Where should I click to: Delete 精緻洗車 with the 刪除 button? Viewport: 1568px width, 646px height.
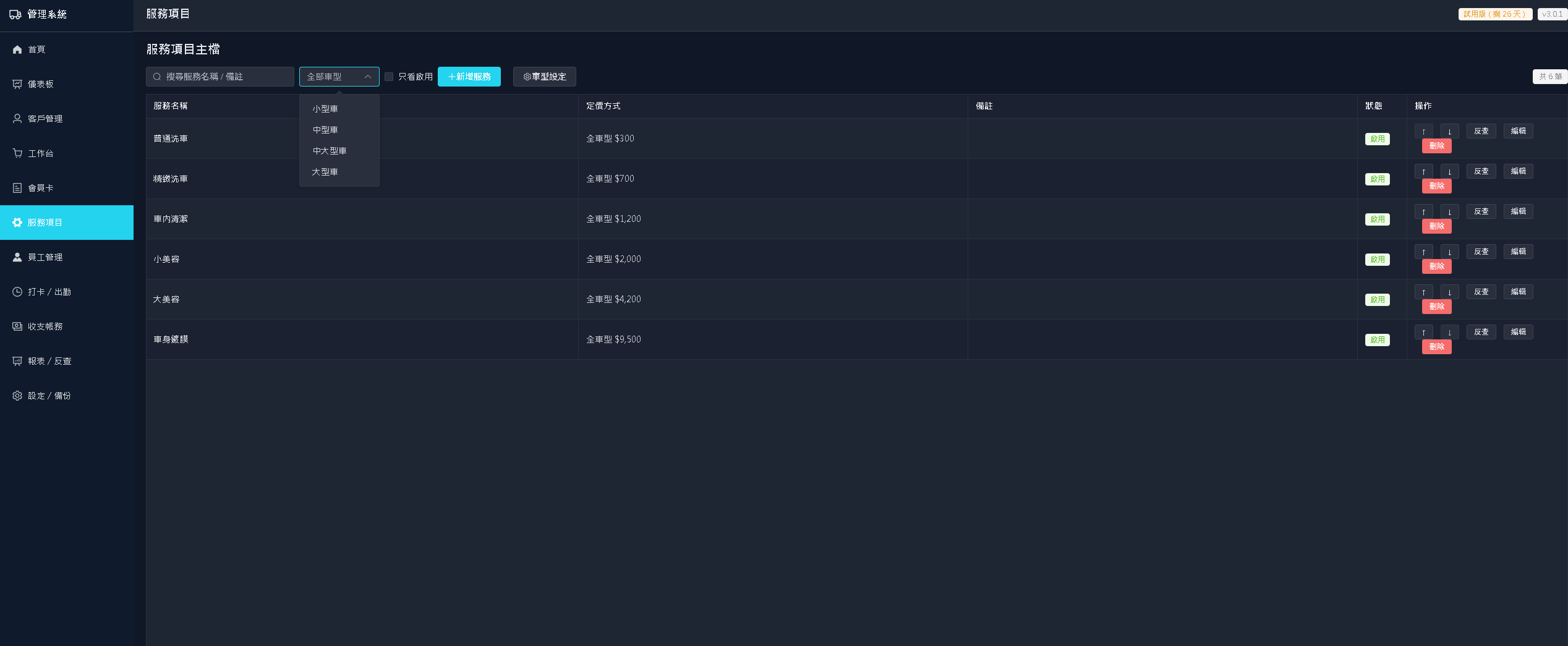tap(1437, 186)
